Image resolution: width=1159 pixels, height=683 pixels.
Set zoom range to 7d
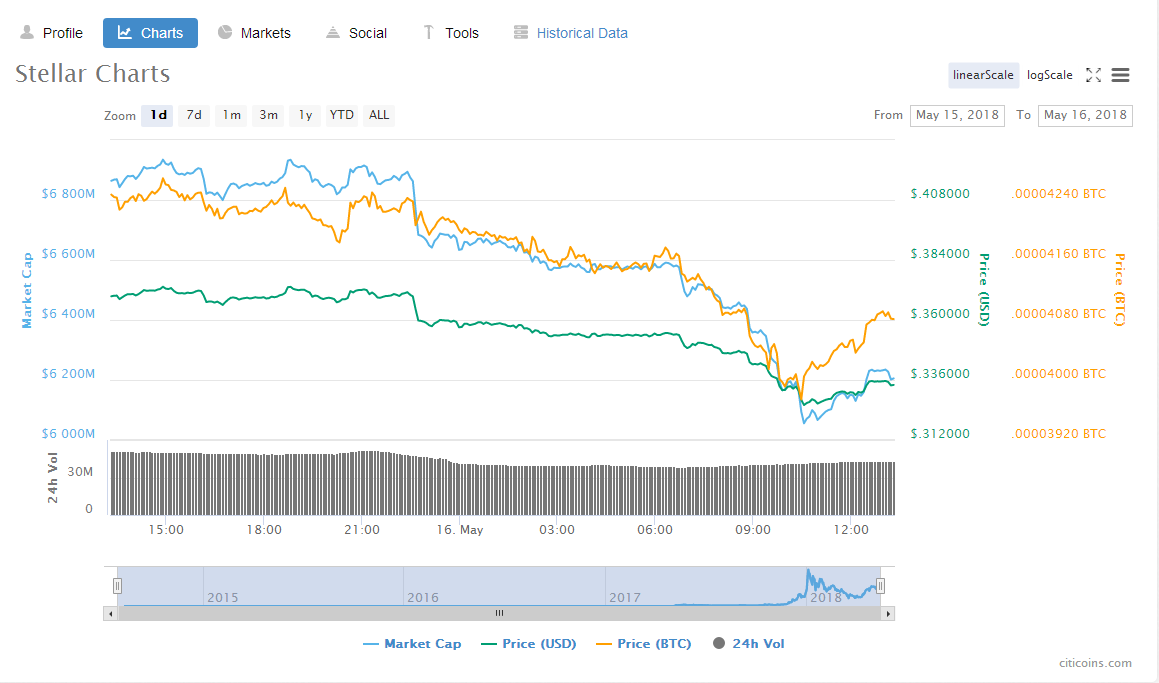point(194,115)
